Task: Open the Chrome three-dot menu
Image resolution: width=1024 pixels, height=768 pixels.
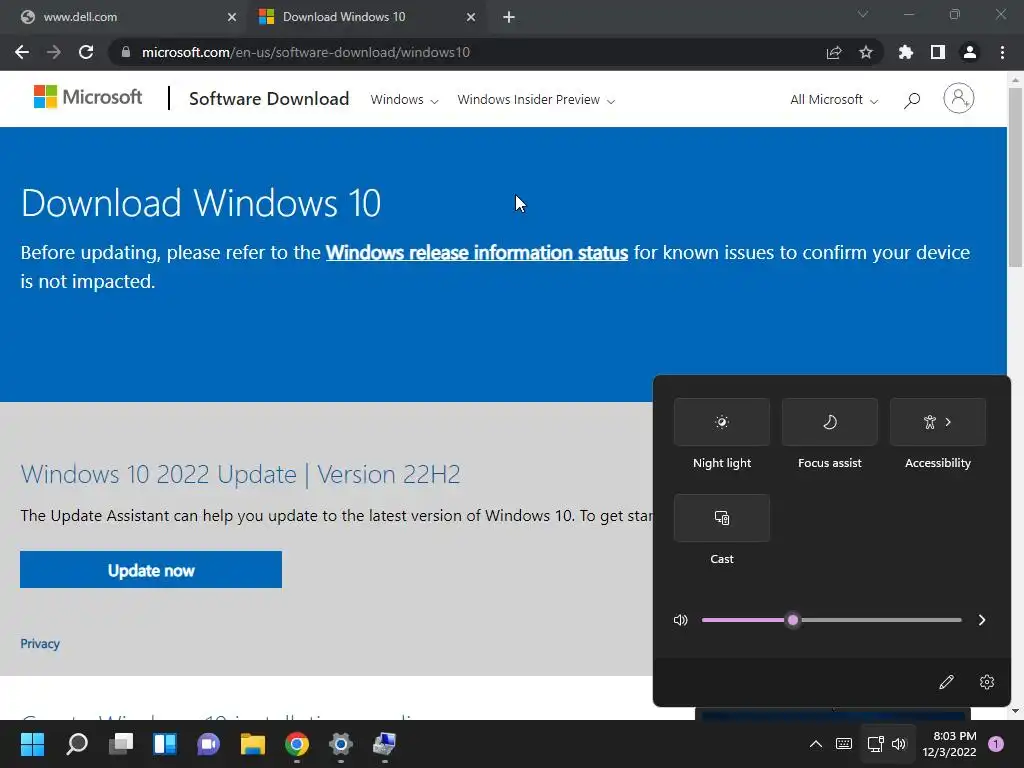Action: (1002, 52)
